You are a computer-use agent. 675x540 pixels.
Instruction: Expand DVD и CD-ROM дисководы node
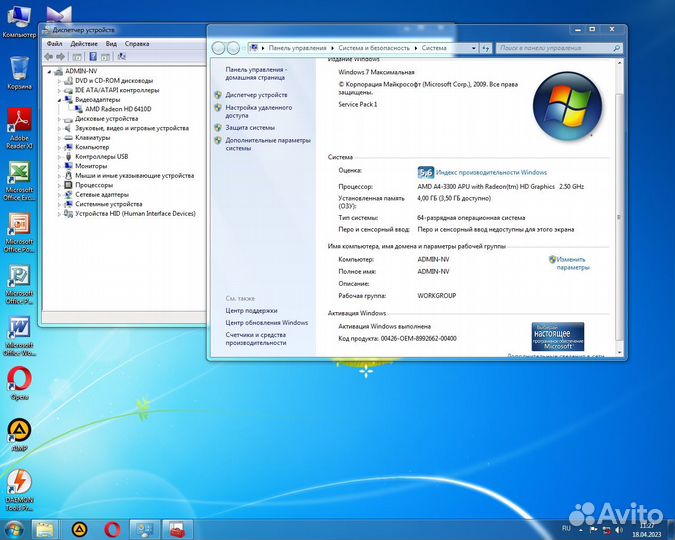[59, 81]
